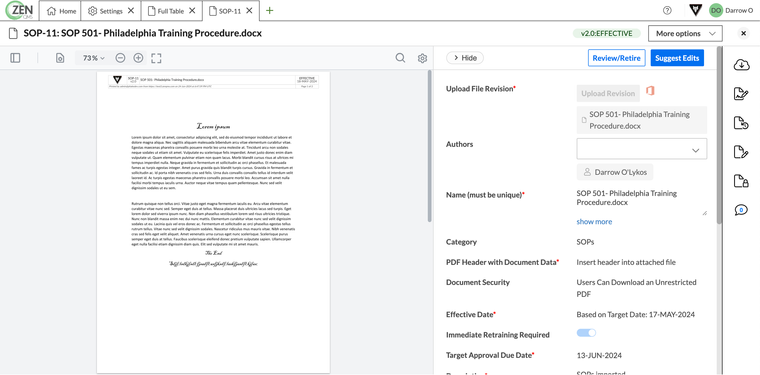760x375 pixels.
Task: Click the show more link
Action: 594,221
